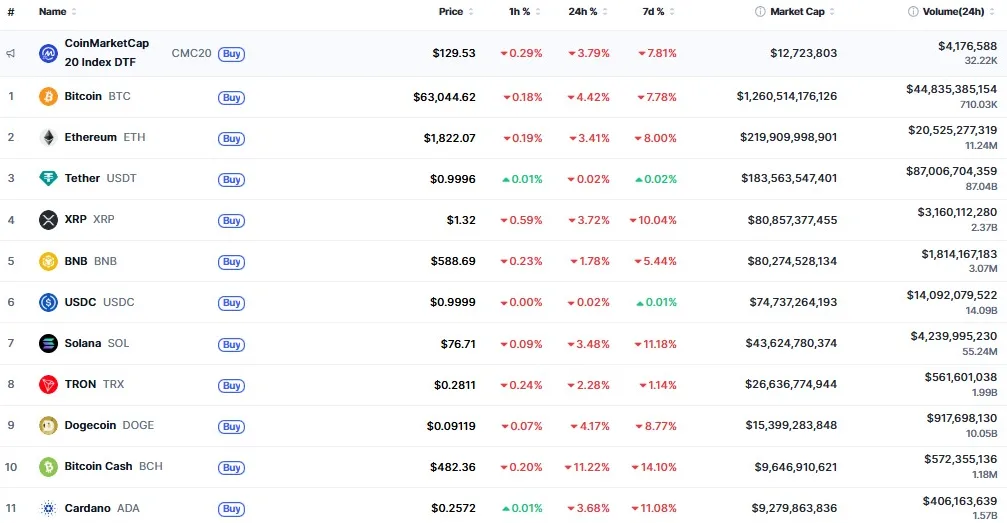Click Tether 1h change 0.01%
The height and width of the screenshot is (523, 1007).
tap(522, 179)
